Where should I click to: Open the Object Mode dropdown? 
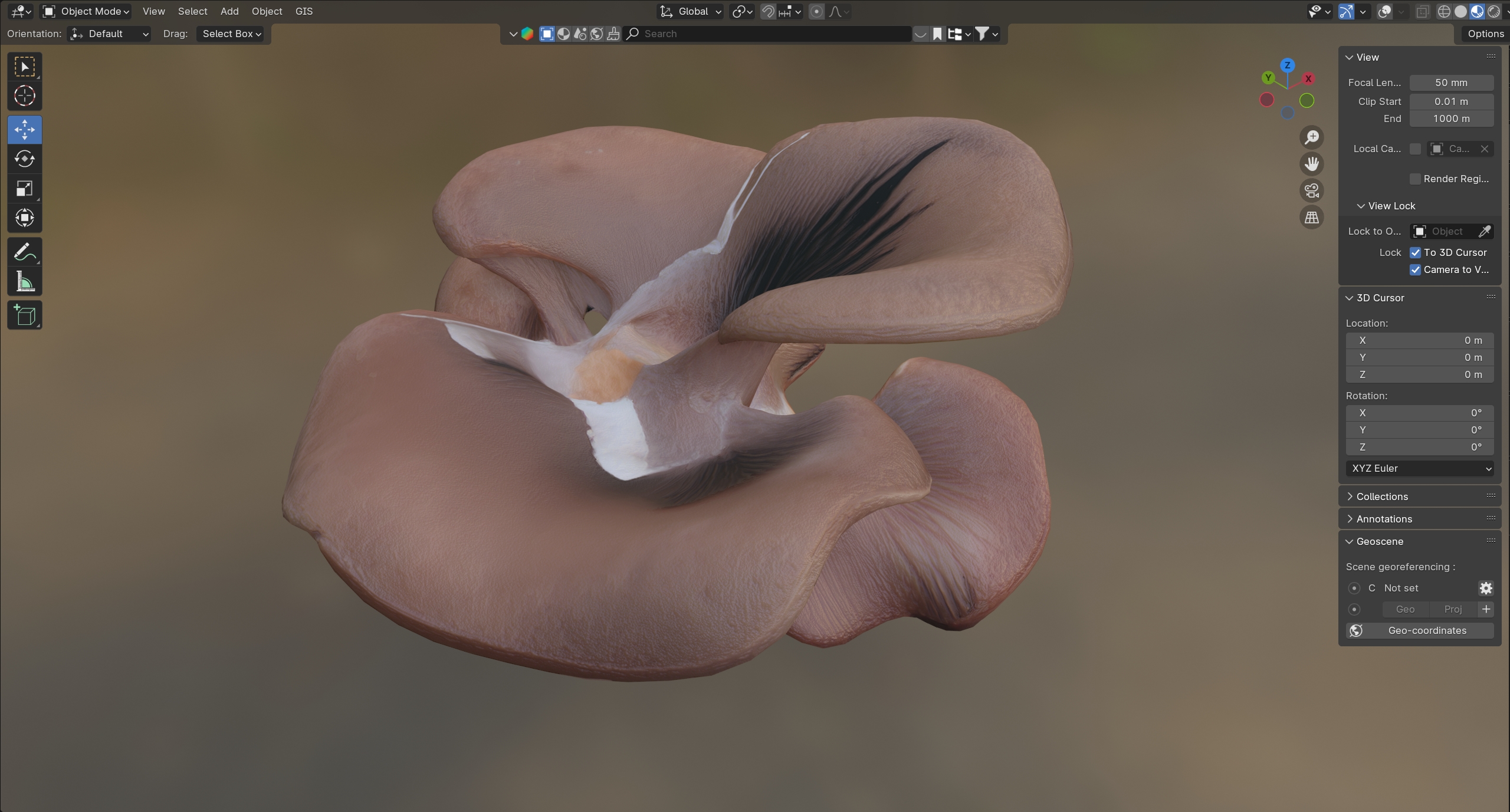[x=86, y=11]
